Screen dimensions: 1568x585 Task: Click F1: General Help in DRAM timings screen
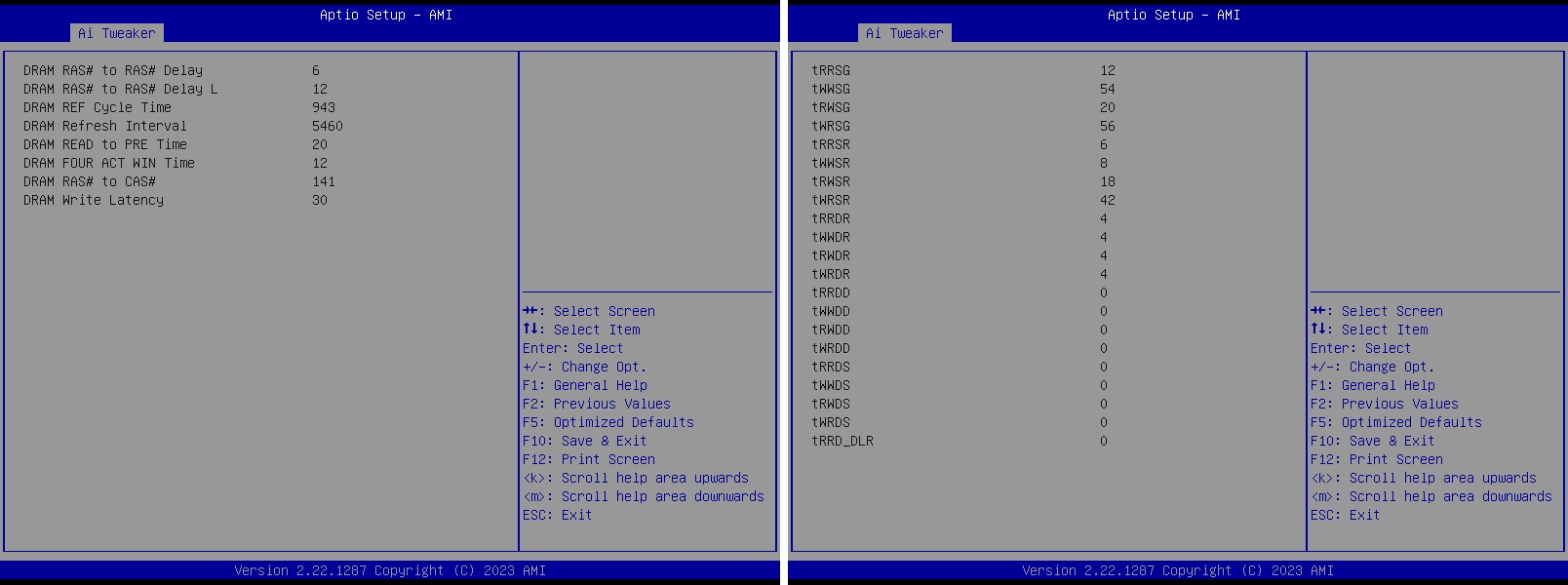click(585, 385)
